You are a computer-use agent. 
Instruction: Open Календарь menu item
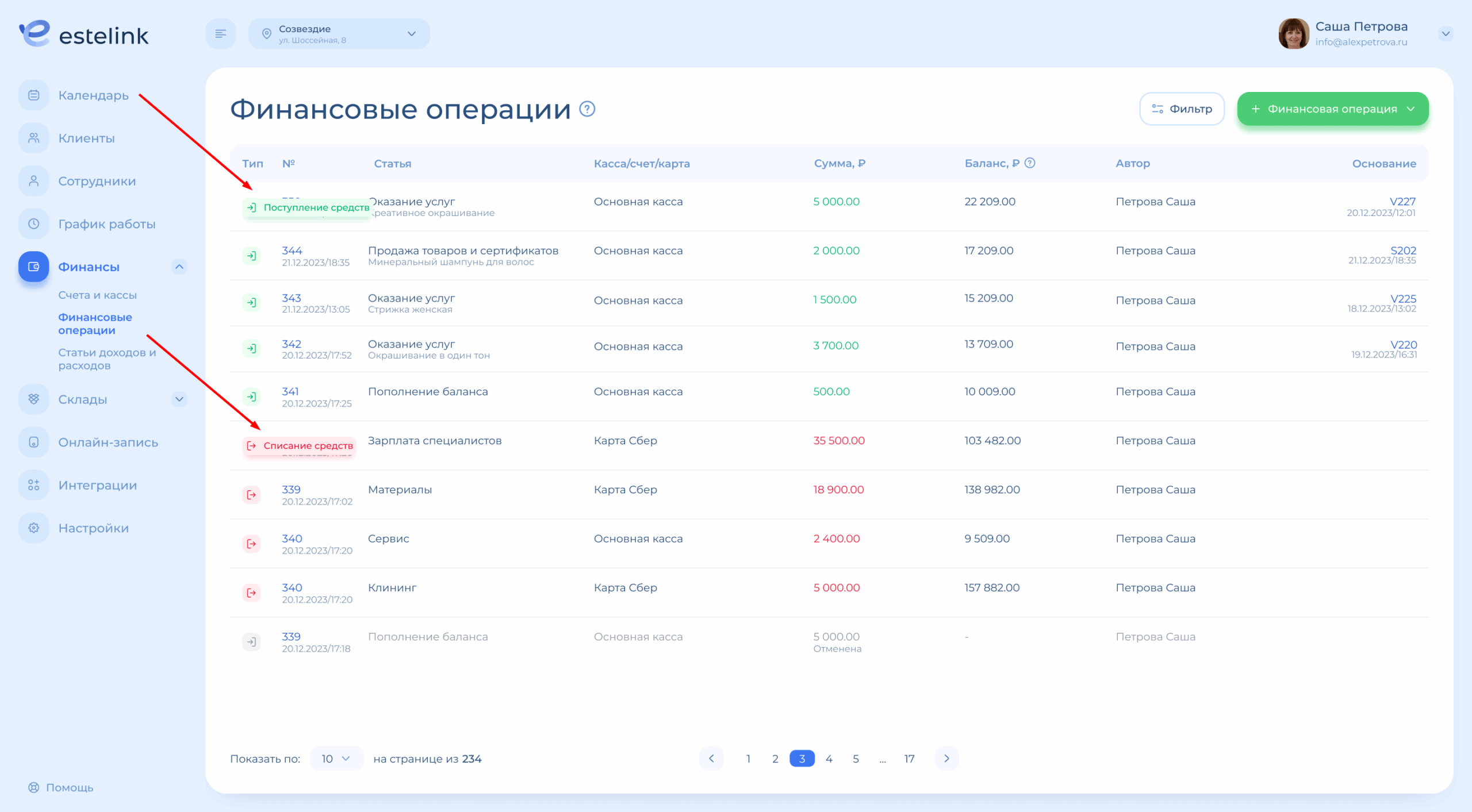[93, 95]
